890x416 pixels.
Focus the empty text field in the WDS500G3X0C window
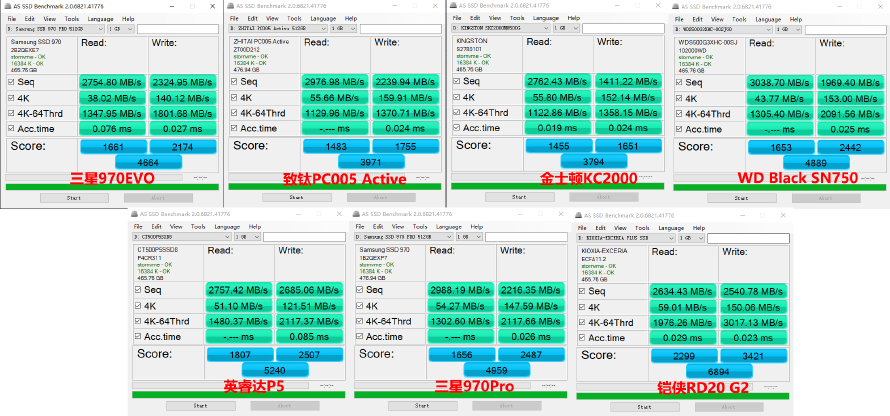(x=845, y=29)
